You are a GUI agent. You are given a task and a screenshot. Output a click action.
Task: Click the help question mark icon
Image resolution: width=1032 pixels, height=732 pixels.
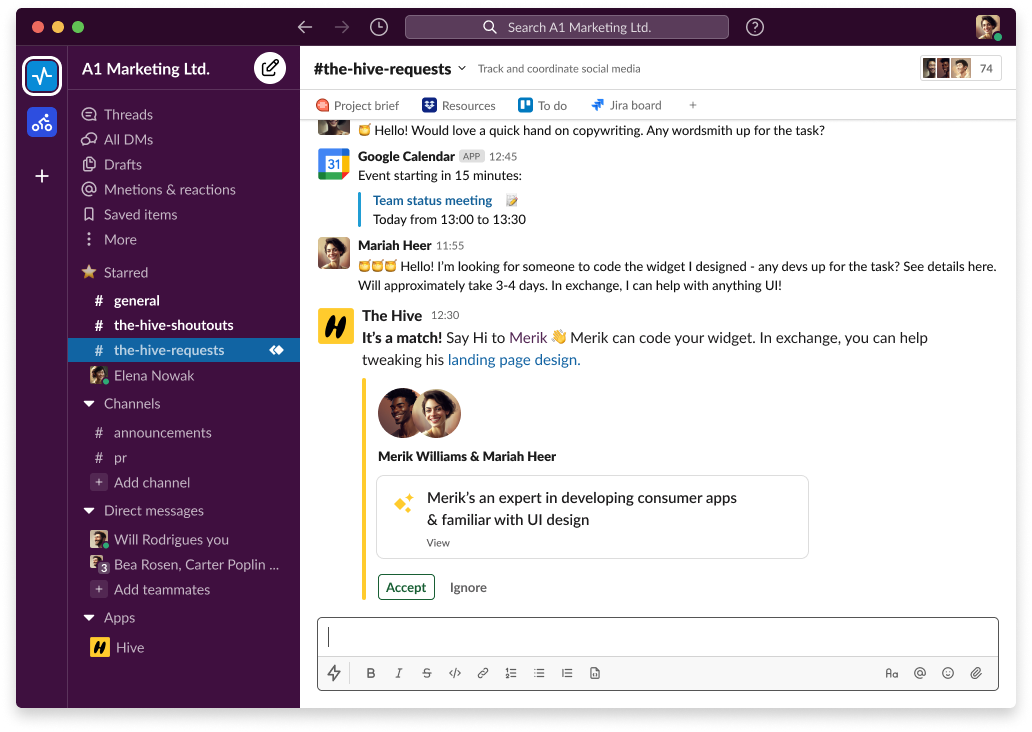(x=755, y=27)
